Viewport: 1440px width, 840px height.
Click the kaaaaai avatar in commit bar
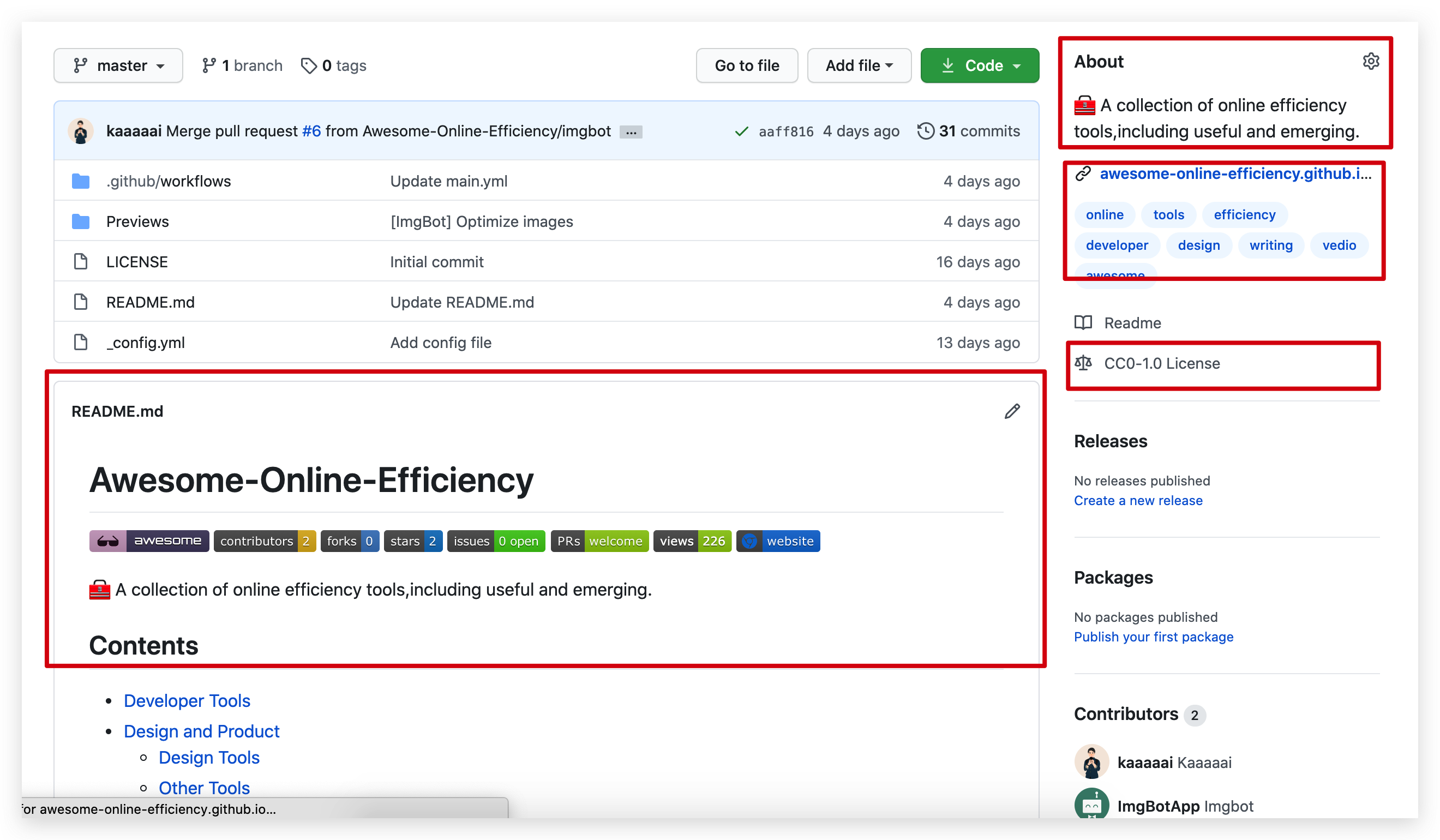point(81,131)
